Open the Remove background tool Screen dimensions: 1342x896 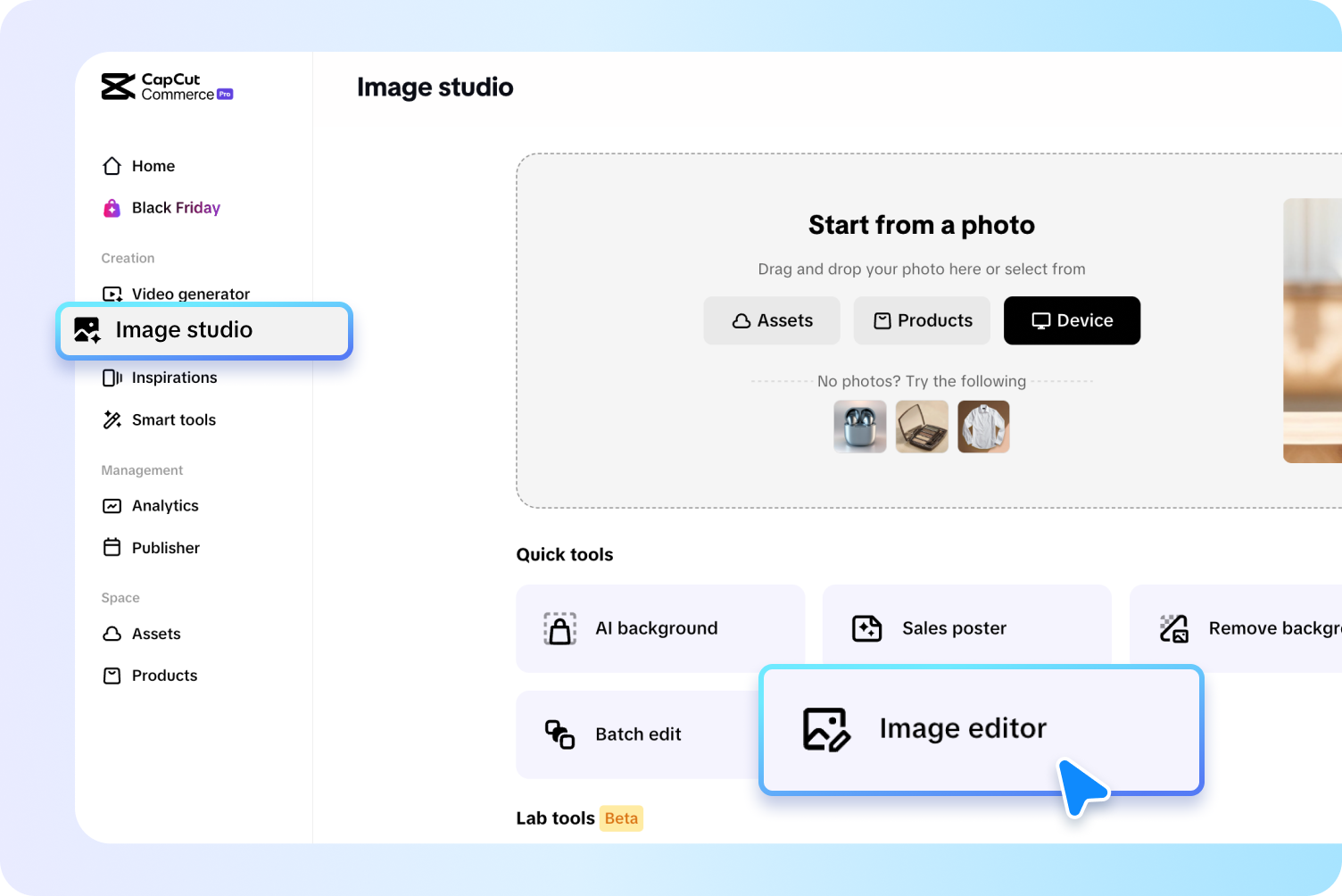coord(1176,627)
